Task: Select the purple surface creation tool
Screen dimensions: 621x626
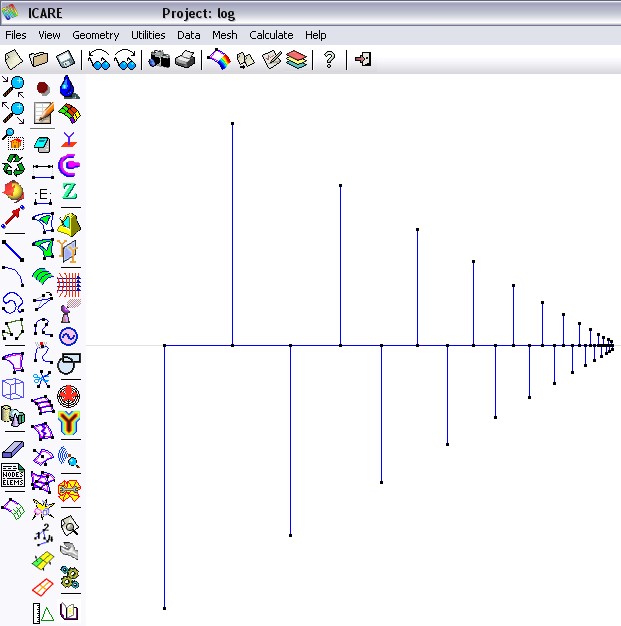Action: (13, 363)
